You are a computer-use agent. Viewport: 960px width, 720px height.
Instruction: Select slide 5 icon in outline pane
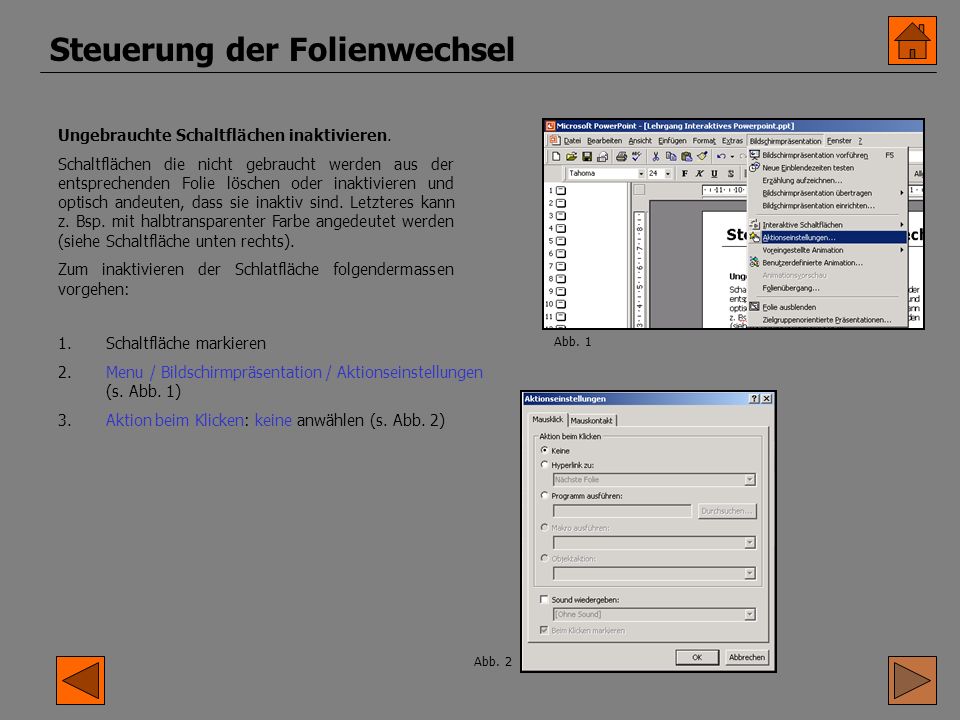tap(561, 241)
